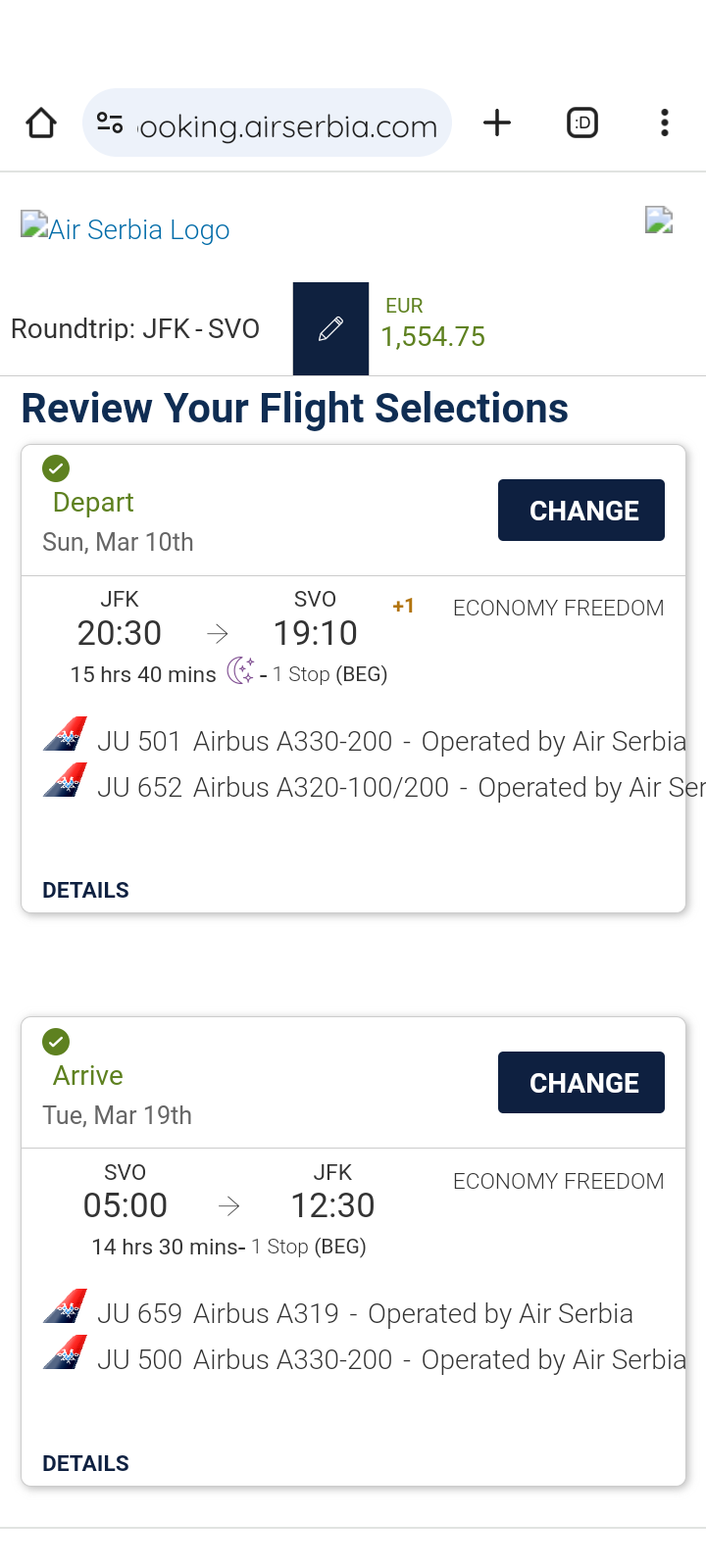Tap the Air Serbia logo

click(126, 229)
